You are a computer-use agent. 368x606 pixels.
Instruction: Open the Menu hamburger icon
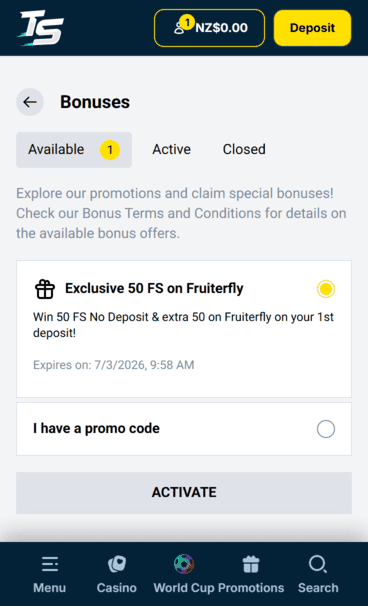[x=49, y=565]
